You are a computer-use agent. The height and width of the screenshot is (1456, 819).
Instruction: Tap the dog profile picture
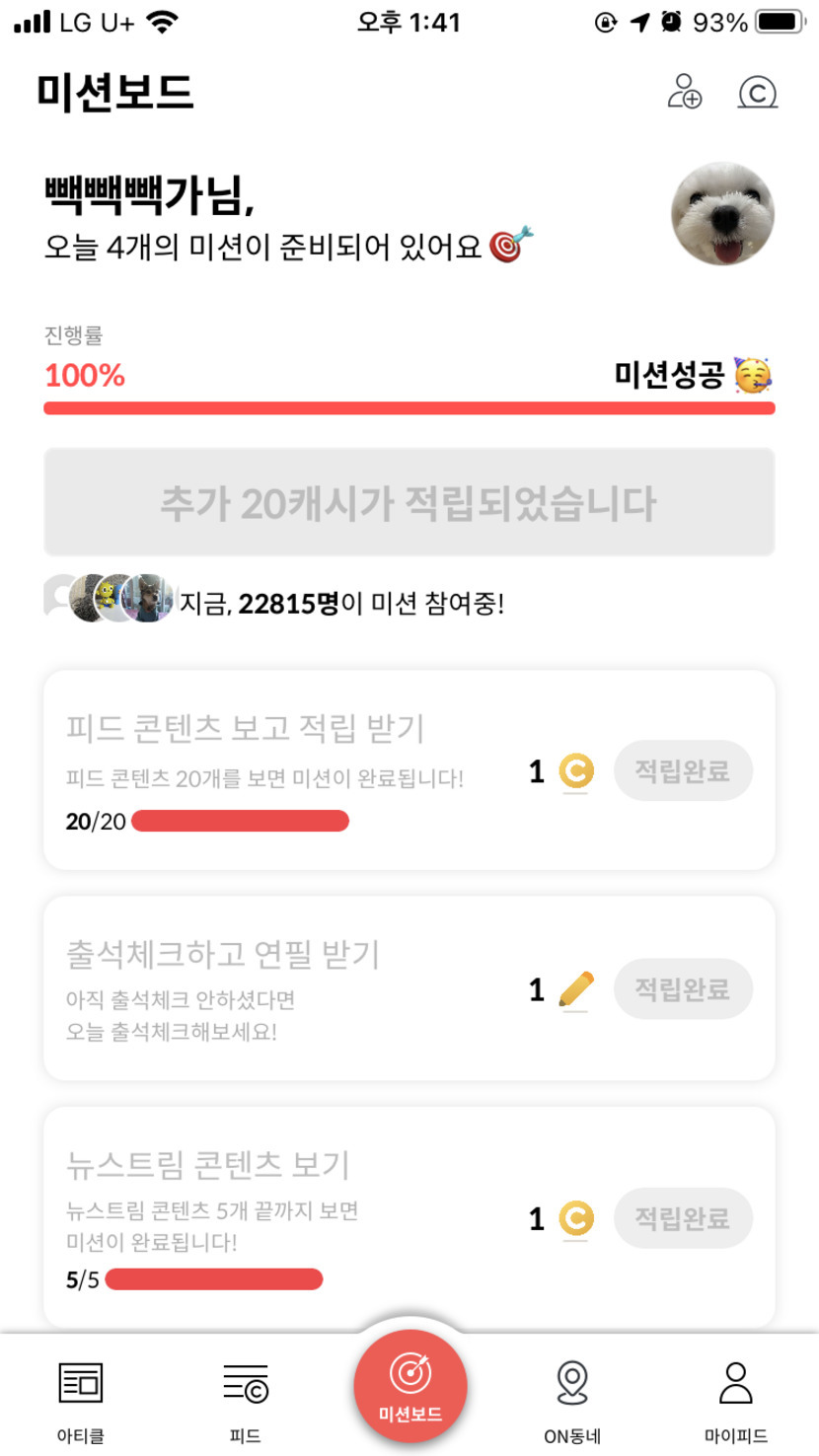[x=722, y=214]
